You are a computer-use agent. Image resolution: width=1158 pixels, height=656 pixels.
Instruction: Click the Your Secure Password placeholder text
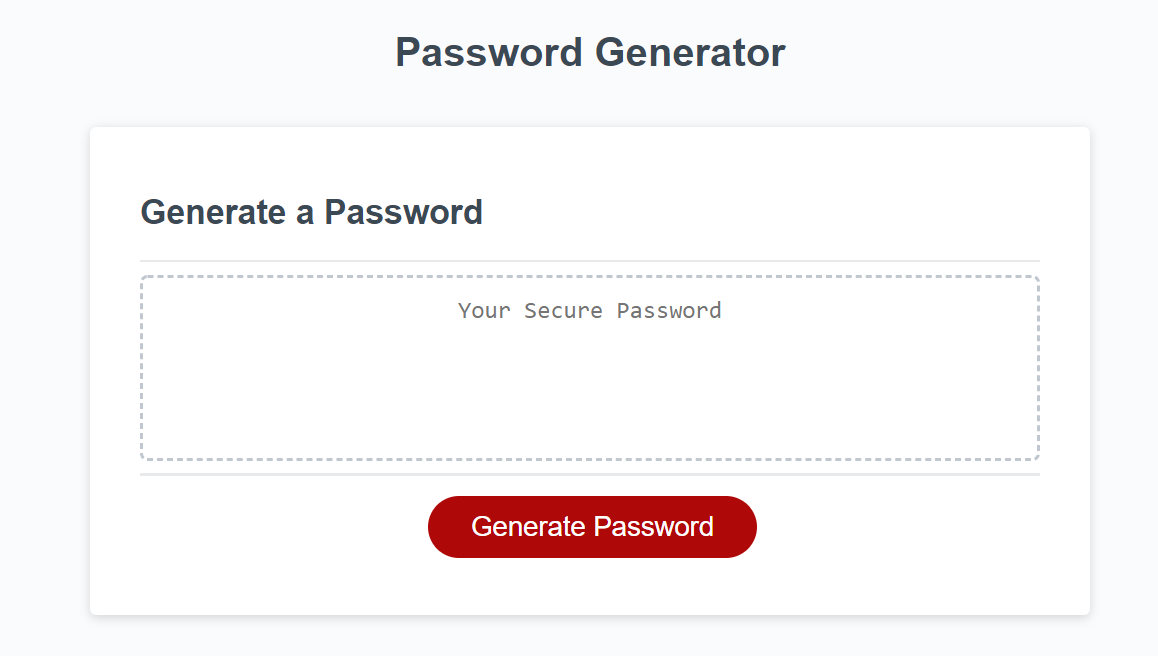pyautogui.click(x=590, y=310)
